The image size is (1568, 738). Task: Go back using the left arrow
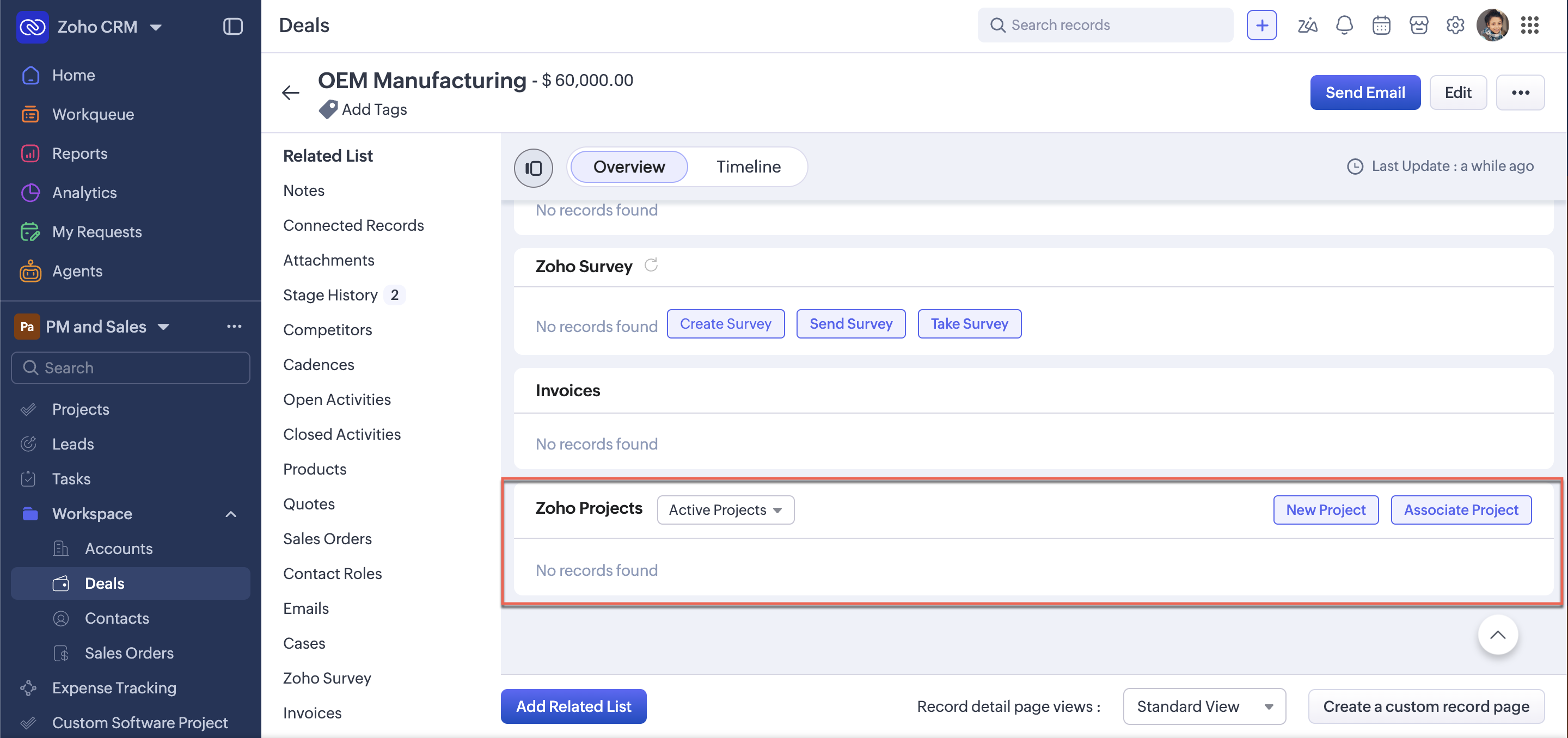(290, 93)
